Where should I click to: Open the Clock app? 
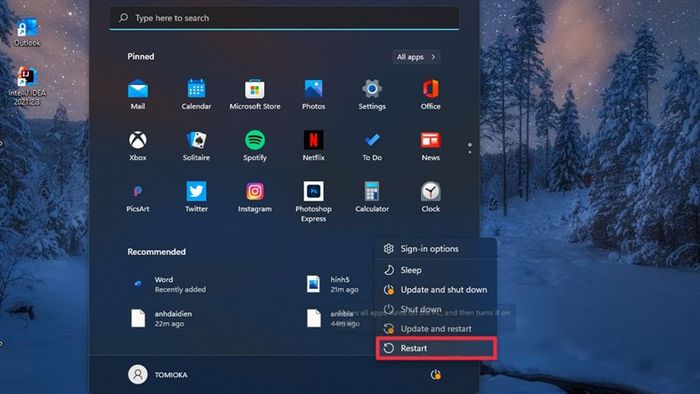[x=430, y=197]
